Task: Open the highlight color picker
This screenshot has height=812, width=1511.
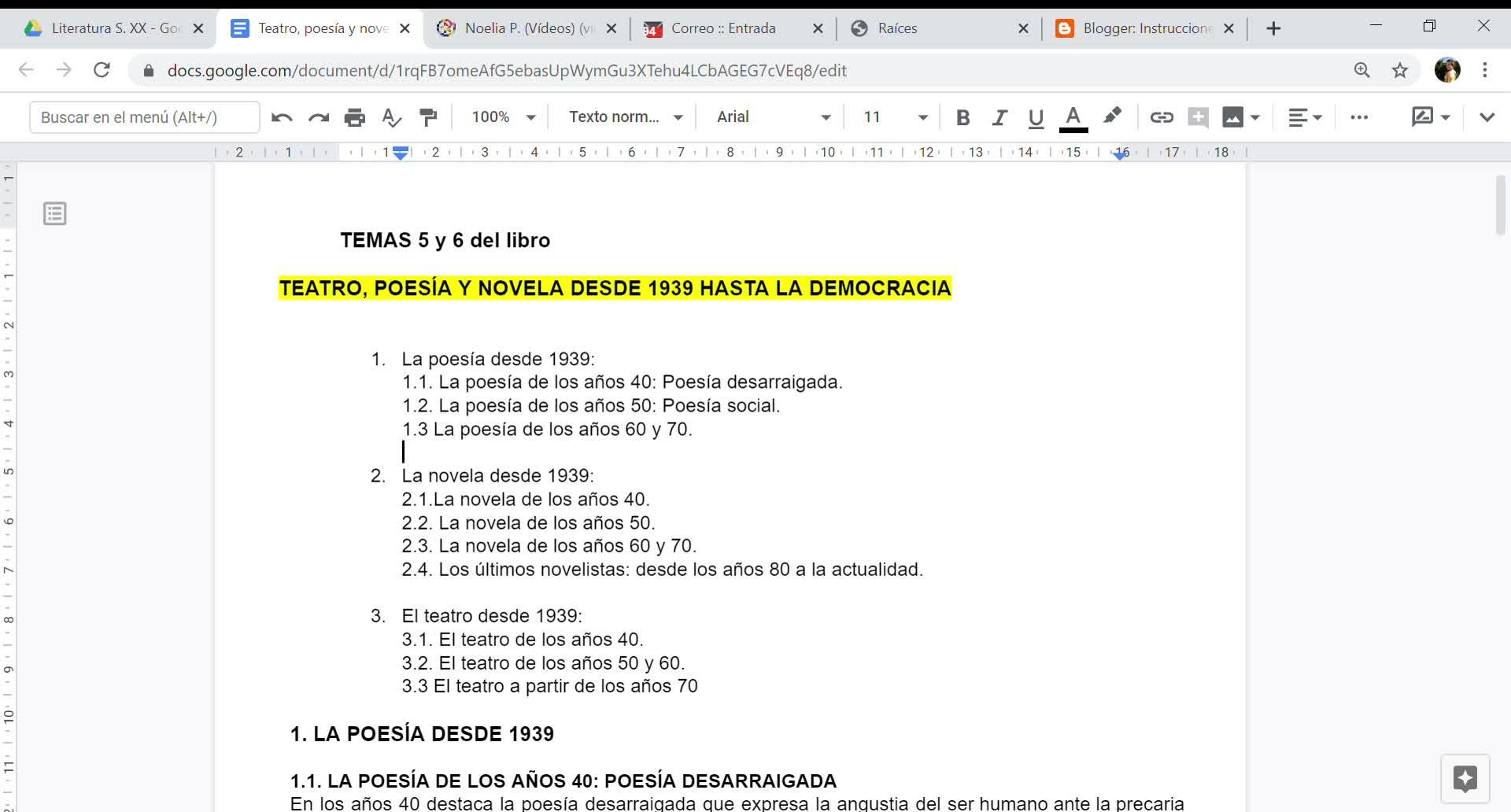Action: click(1112, 117)
